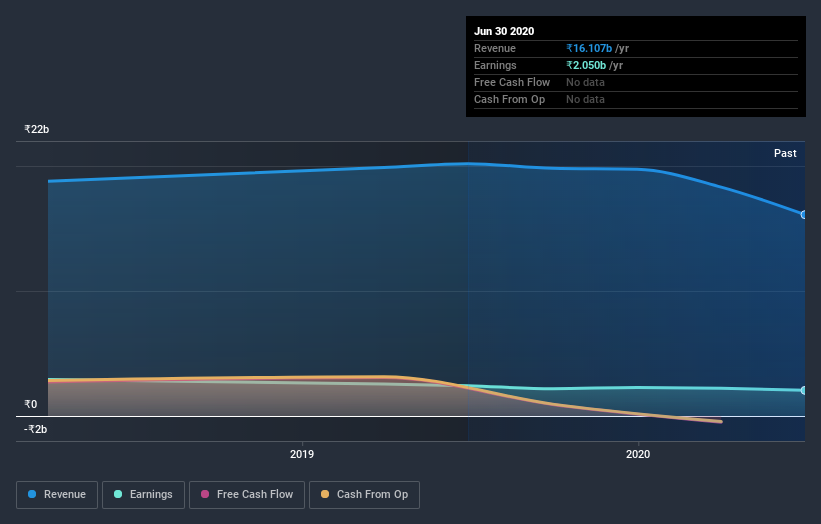Screen dimensions: 821x524
Task: Click the ₹2.050b earnings value in the tooltip
Action: tap(586, 65)
